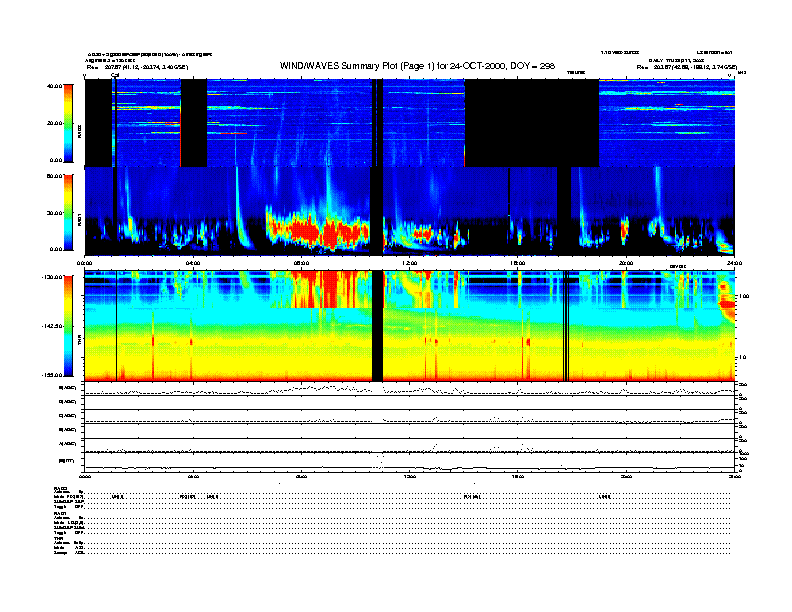Click the 40.00 color scale label
Image resolution: width=792 pixels, height=612 pixels.
54,86
